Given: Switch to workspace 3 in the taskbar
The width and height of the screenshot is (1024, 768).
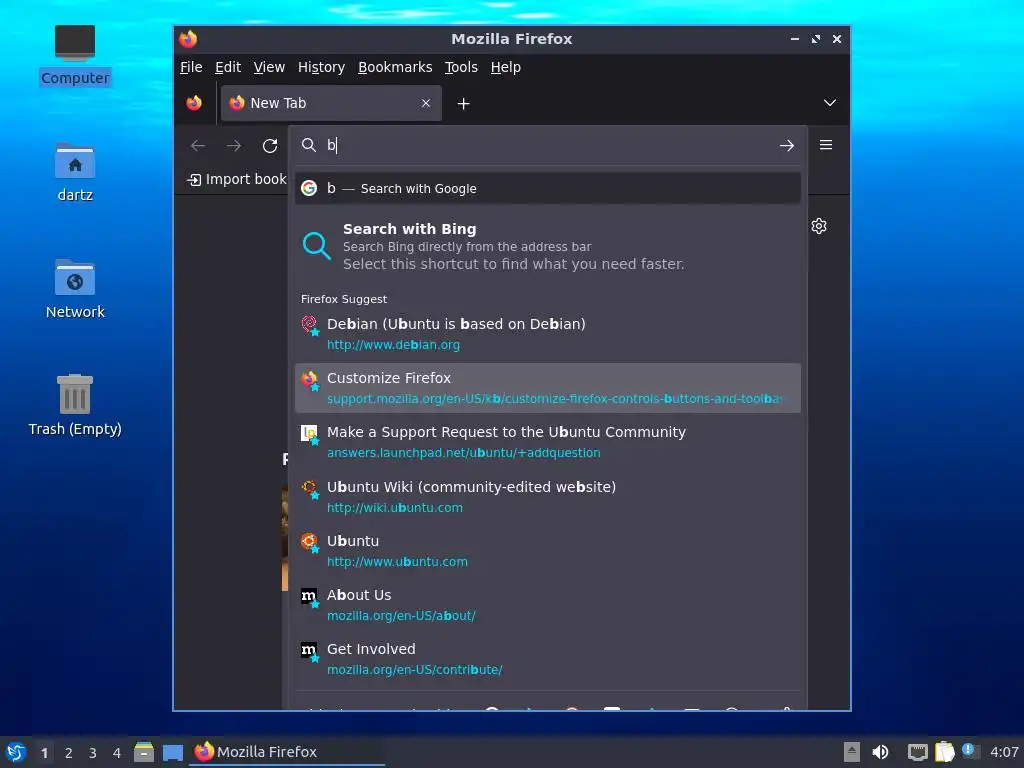Looking at the screenshot, I should tap(93, 752).
